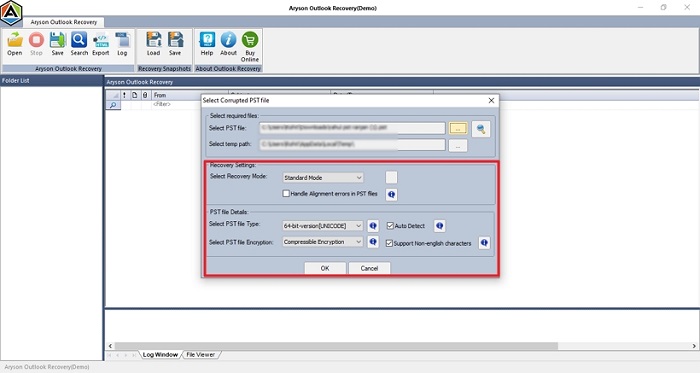The width and height of the screenshot is (700, 373).
Task: Enable Handle Alignment errors in PST files
Action: (x=286, y=194)
